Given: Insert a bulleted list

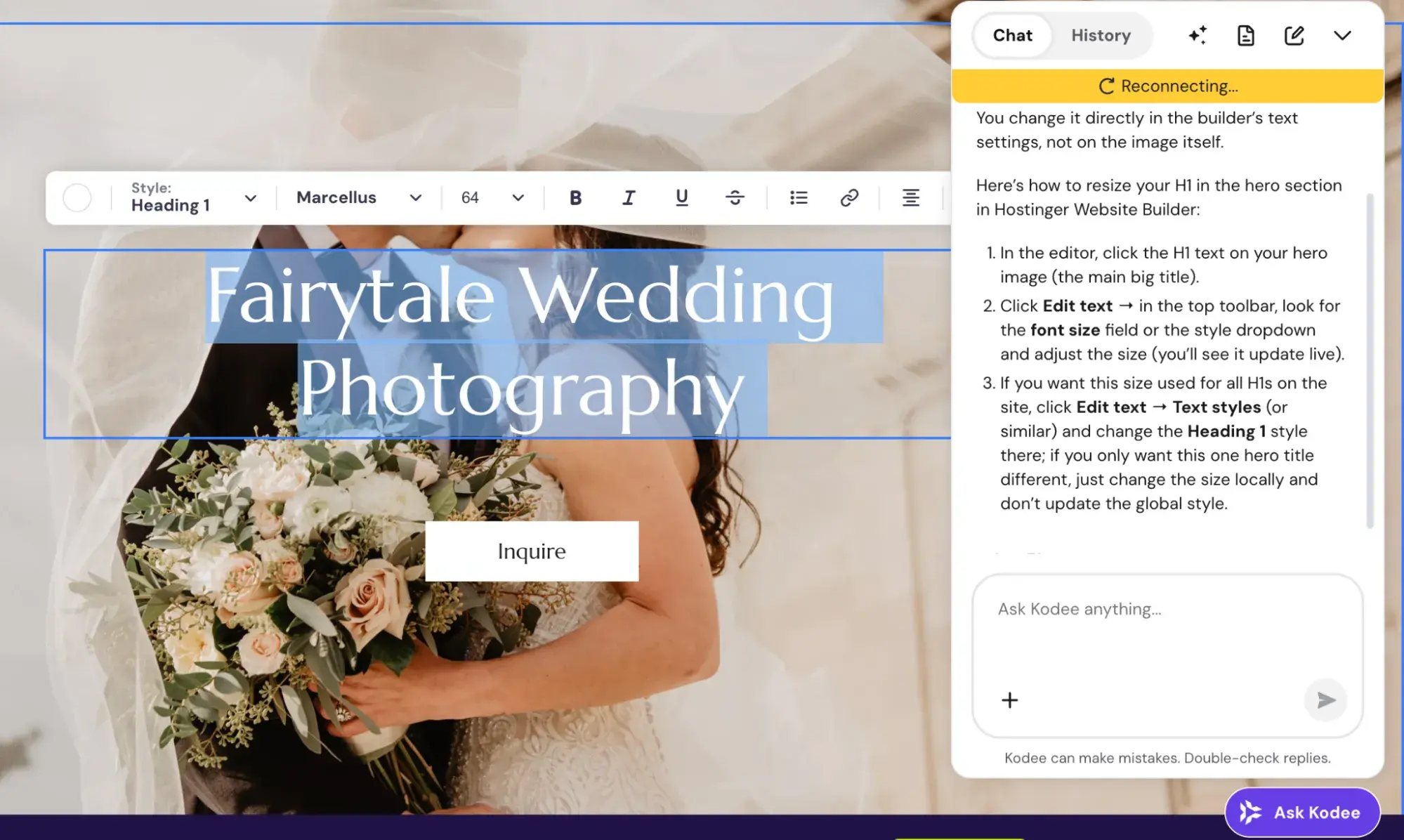Looking at the screenshot, I should click(799, 198).
